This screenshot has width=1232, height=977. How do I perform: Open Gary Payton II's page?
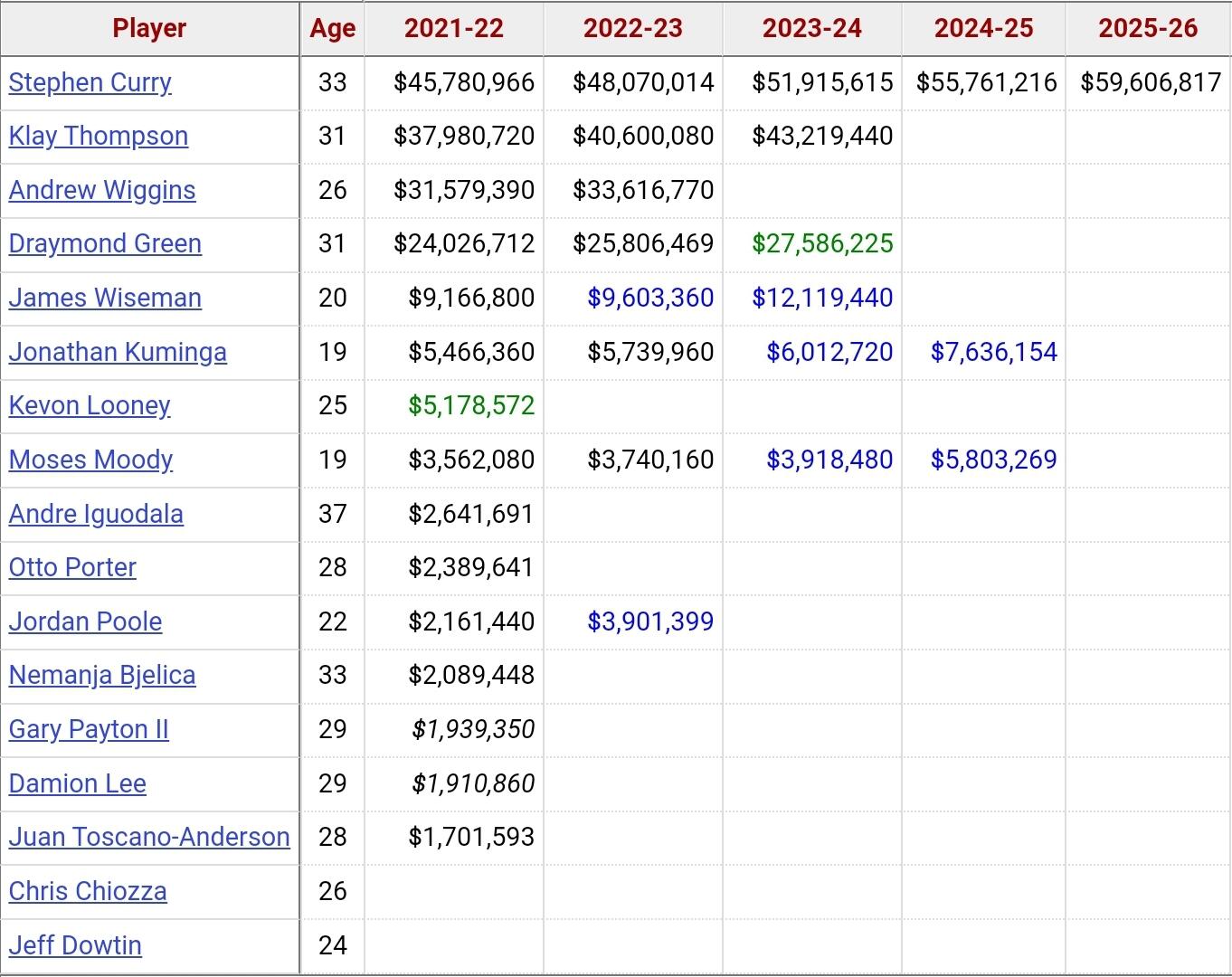point(89,729)
